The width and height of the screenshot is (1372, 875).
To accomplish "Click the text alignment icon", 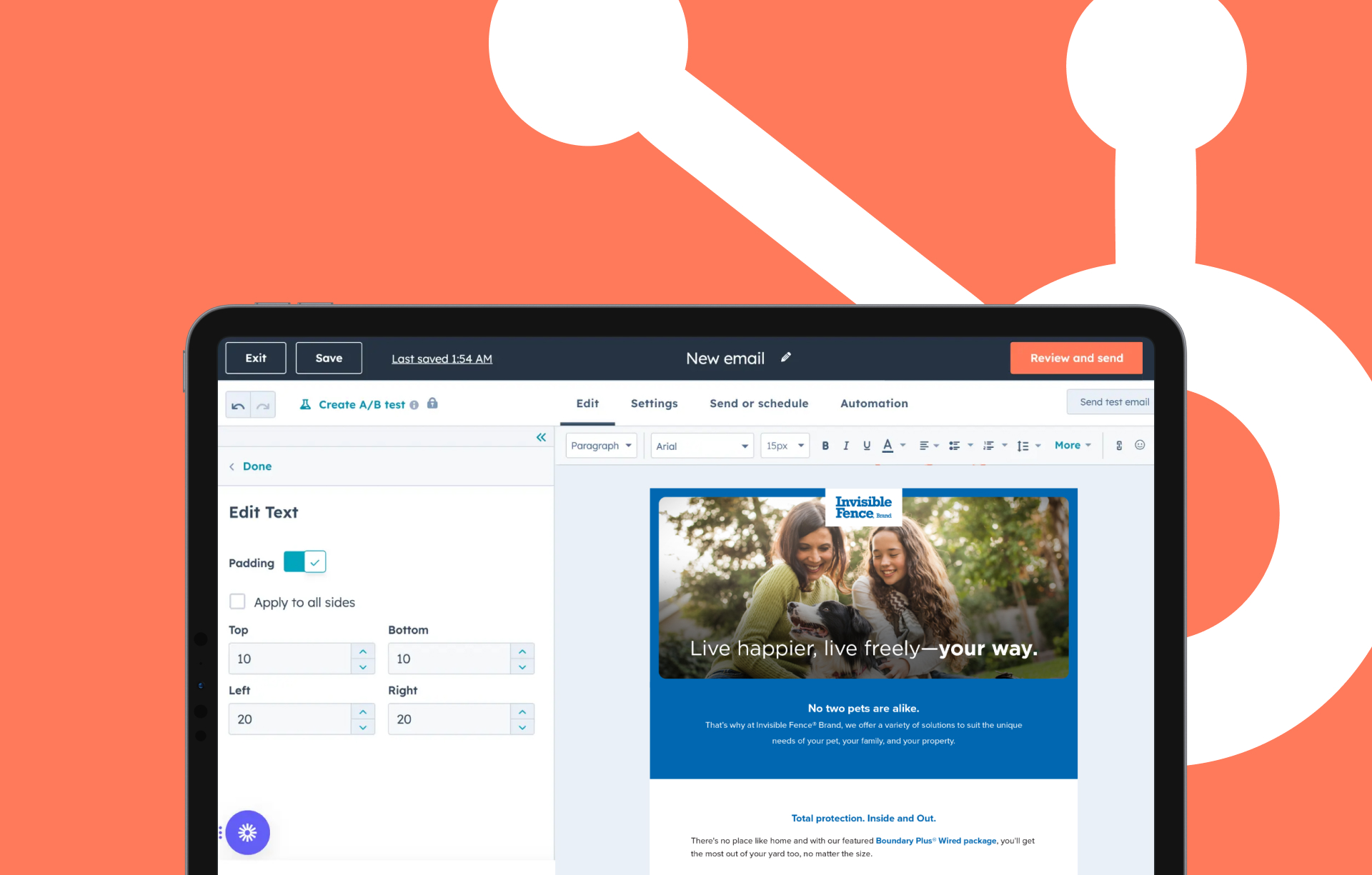I will [924, 446].
